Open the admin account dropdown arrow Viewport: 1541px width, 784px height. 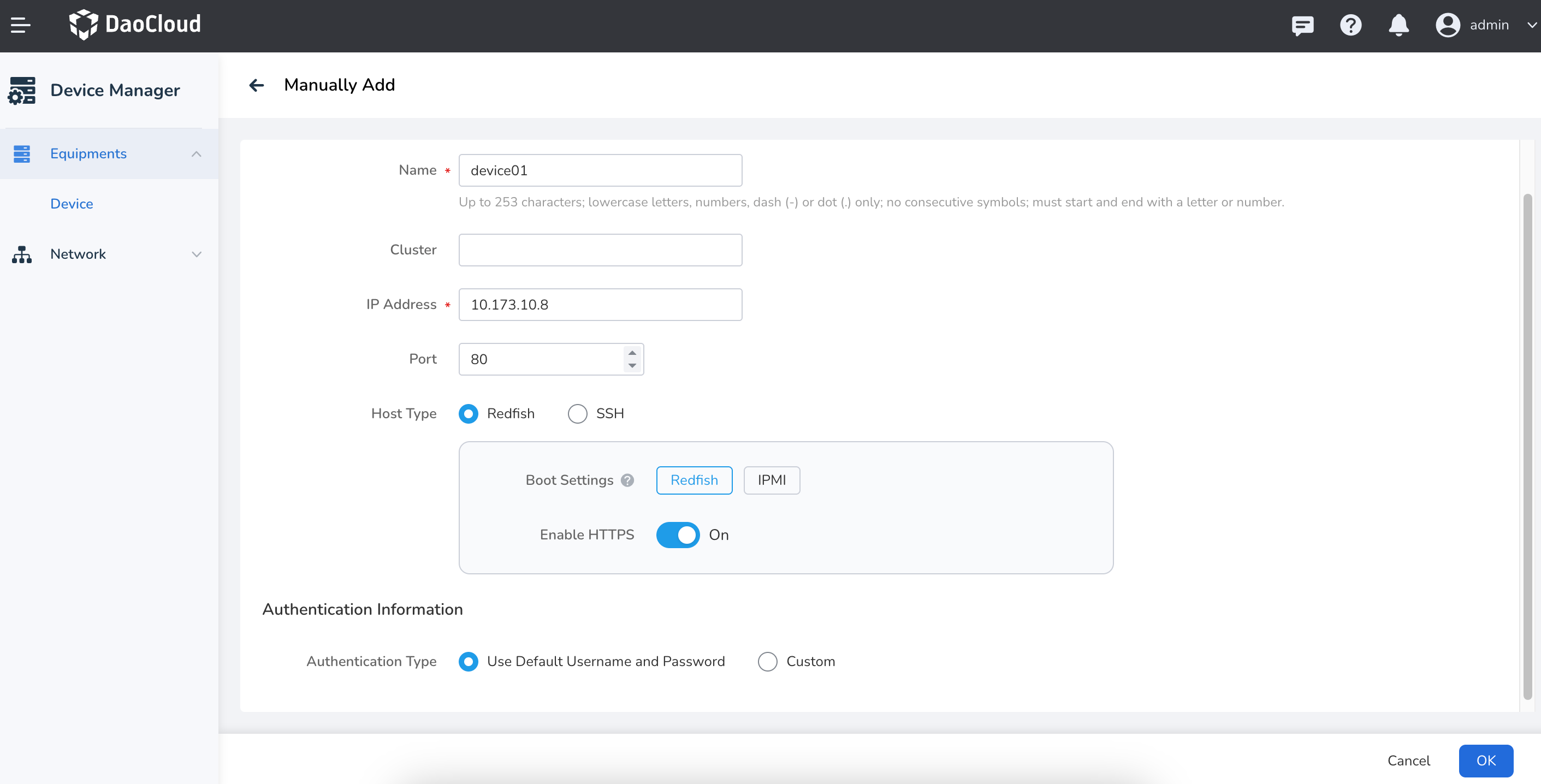pyautogui.click(x=1531, y=25)
